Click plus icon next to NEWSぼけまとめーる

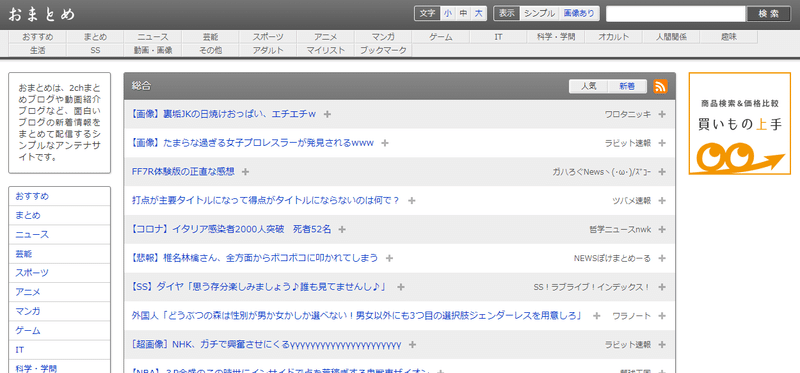click(x=662, y=258)
